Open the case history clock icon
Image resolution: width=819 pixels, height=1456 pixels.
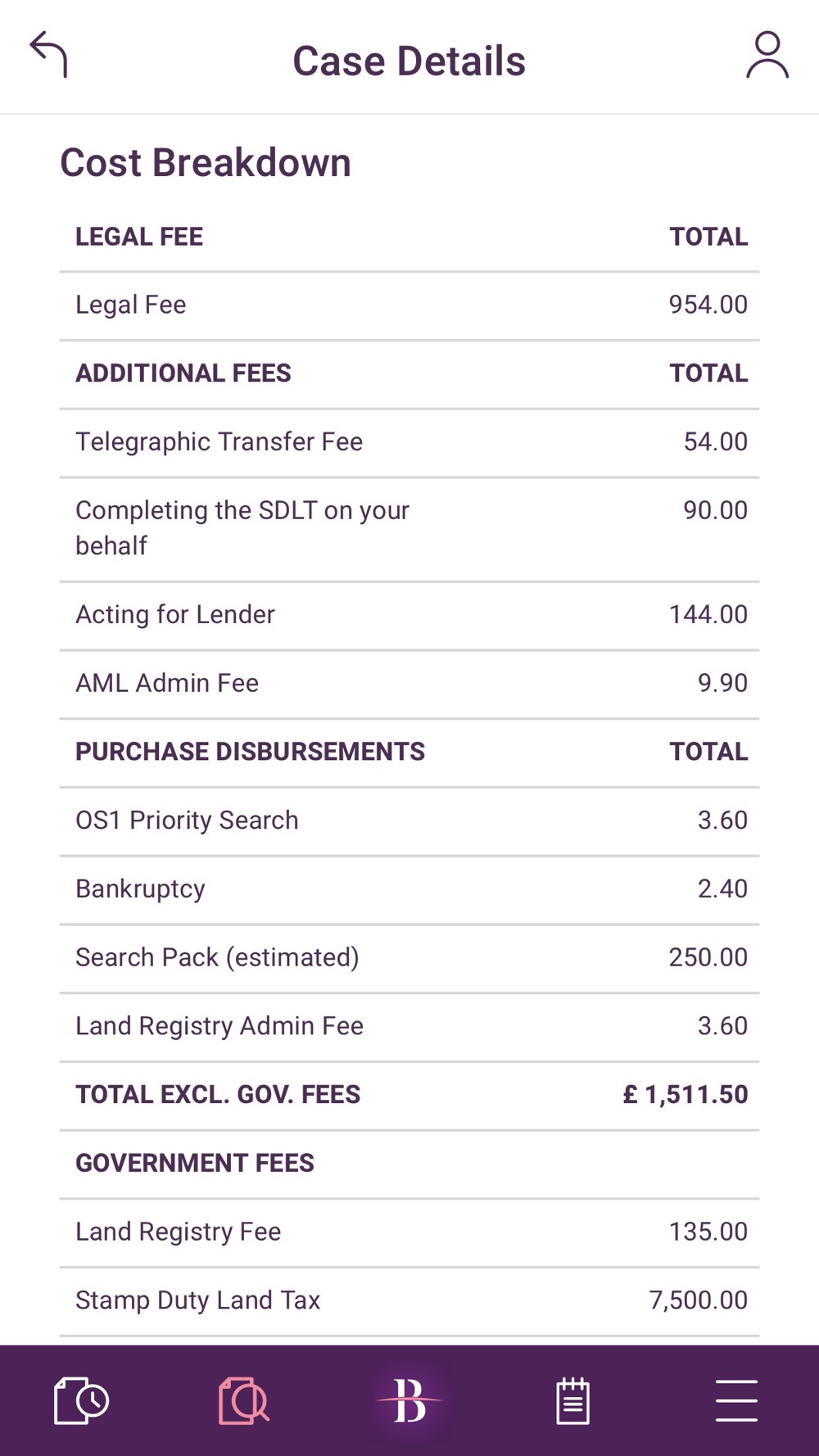click(x=81, y=1400)
